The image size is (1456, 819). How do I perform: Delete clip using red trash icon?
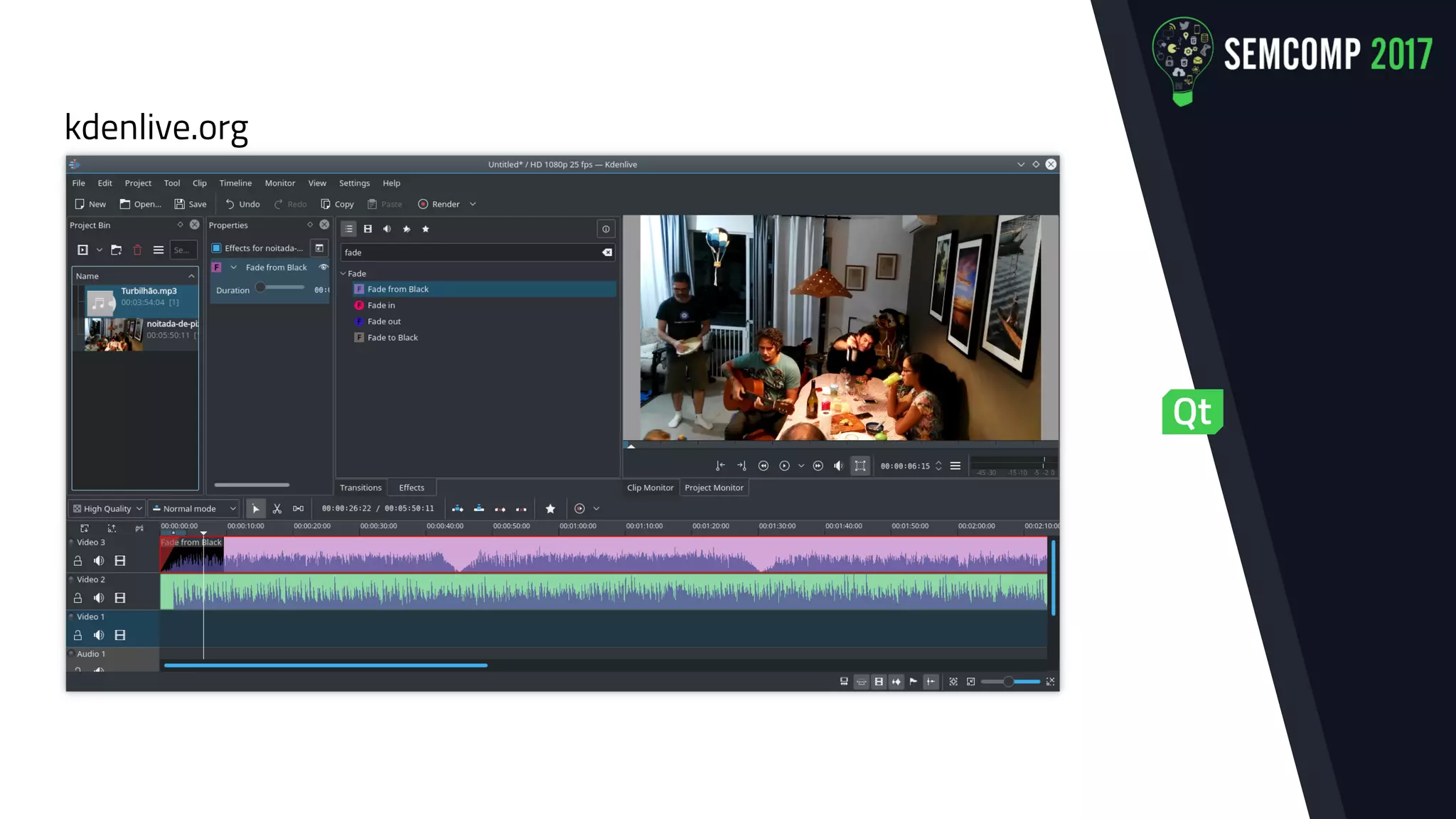pyautogui.click(x=137, y=250)
